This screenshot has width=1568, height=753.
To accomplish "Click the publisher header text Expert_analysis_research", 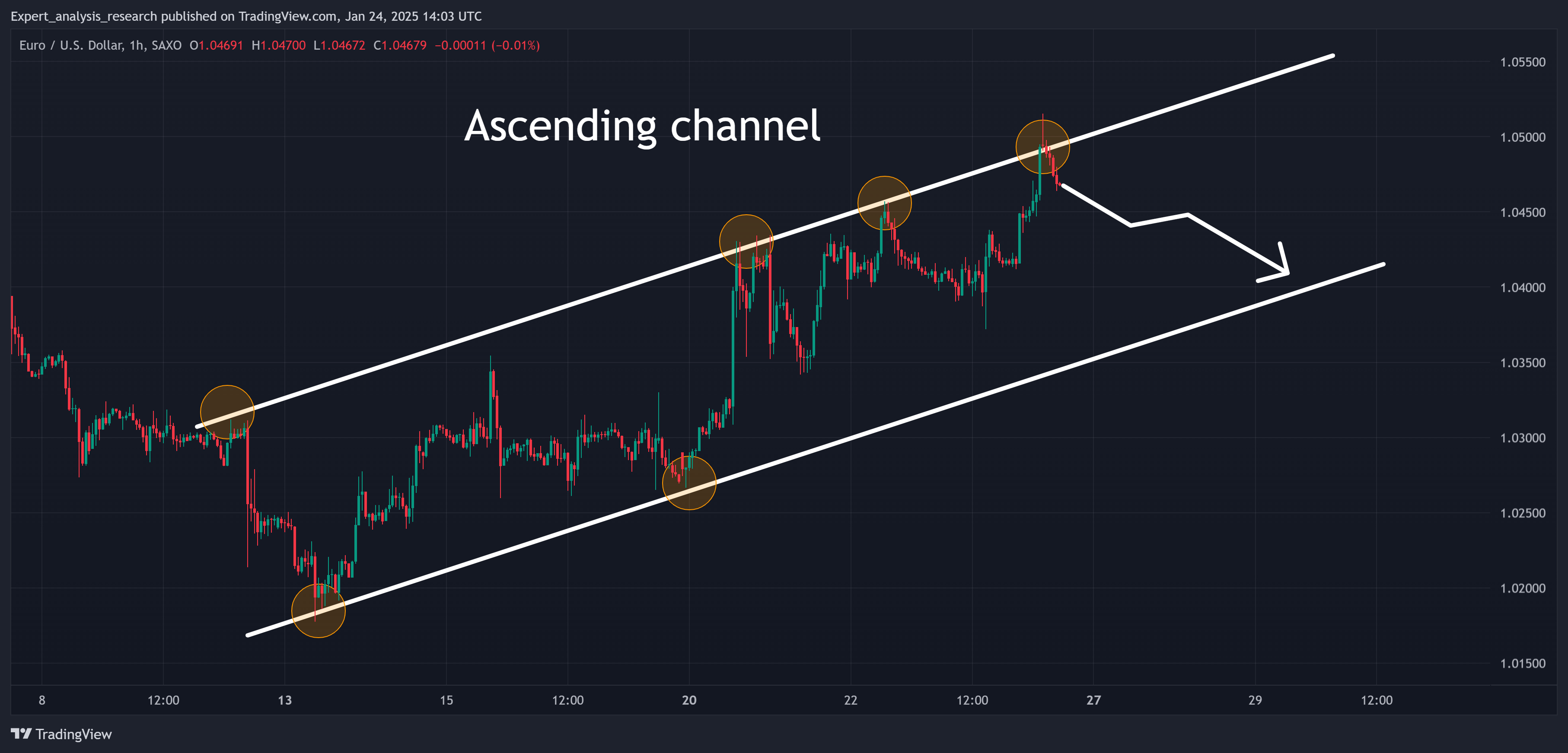I will tap(84, 16).
